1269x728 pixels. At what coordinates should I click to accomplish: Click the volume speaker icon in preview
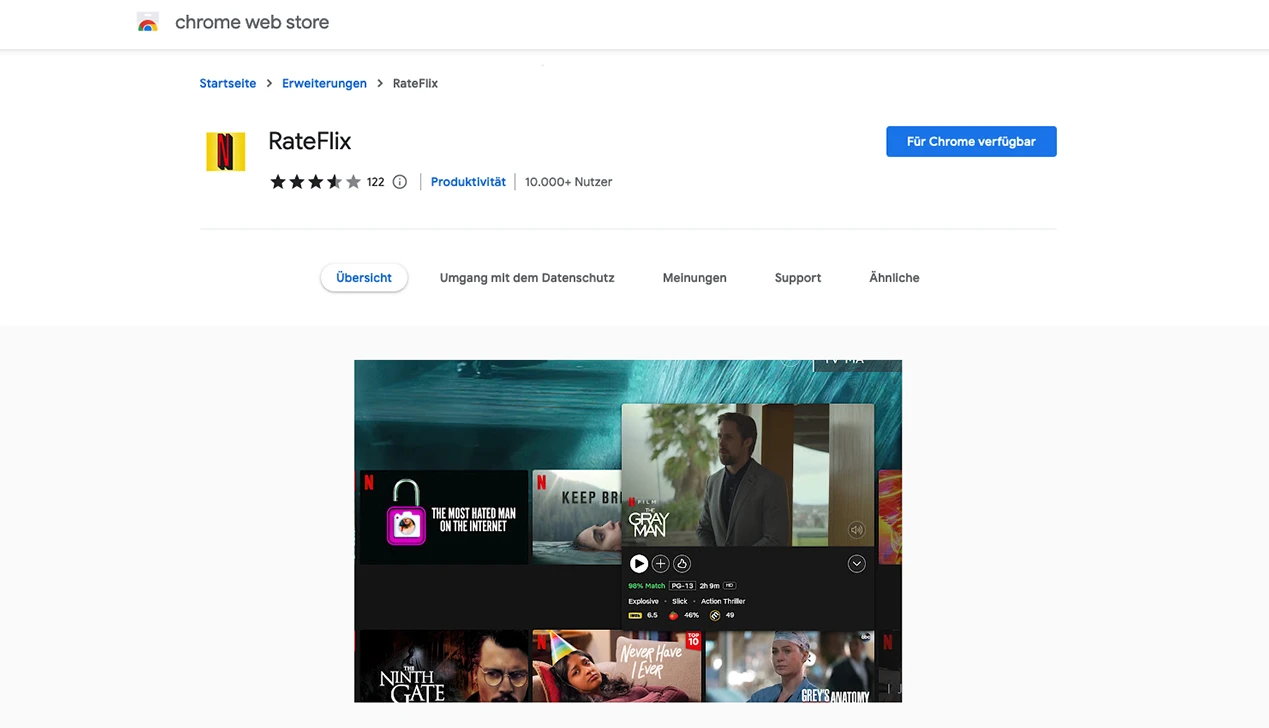pyautogui.click(x=856, y=530)
